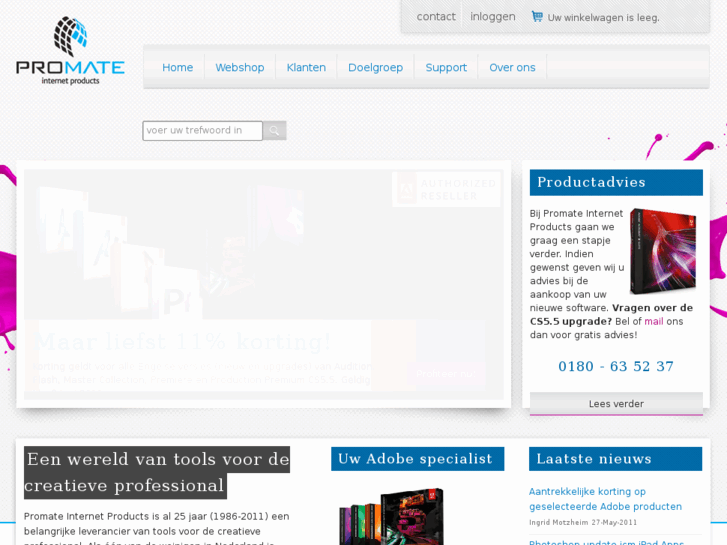Click the 'mail' link in Productadvies

coord(654,321)
